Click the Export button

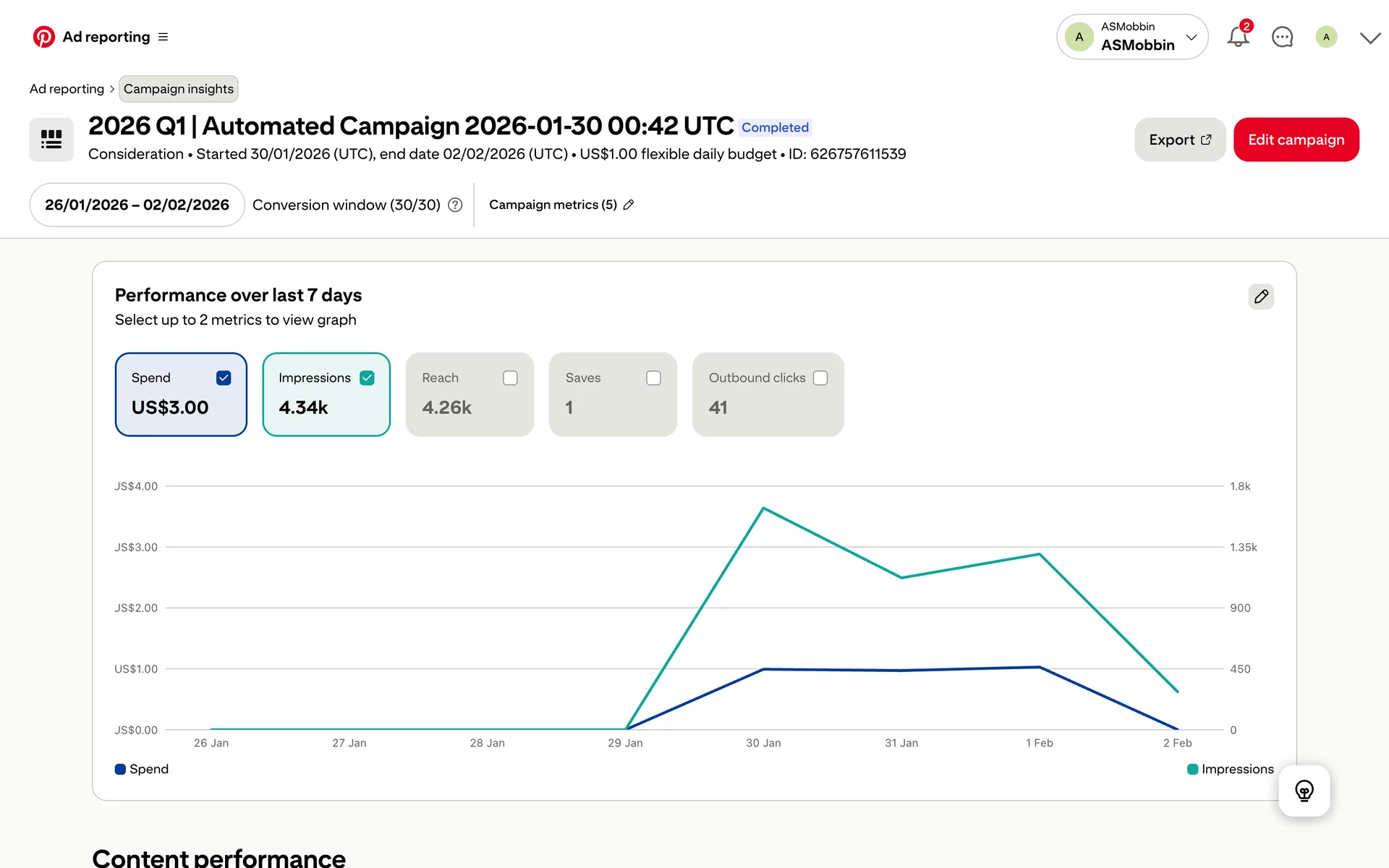coord(1179,140)
